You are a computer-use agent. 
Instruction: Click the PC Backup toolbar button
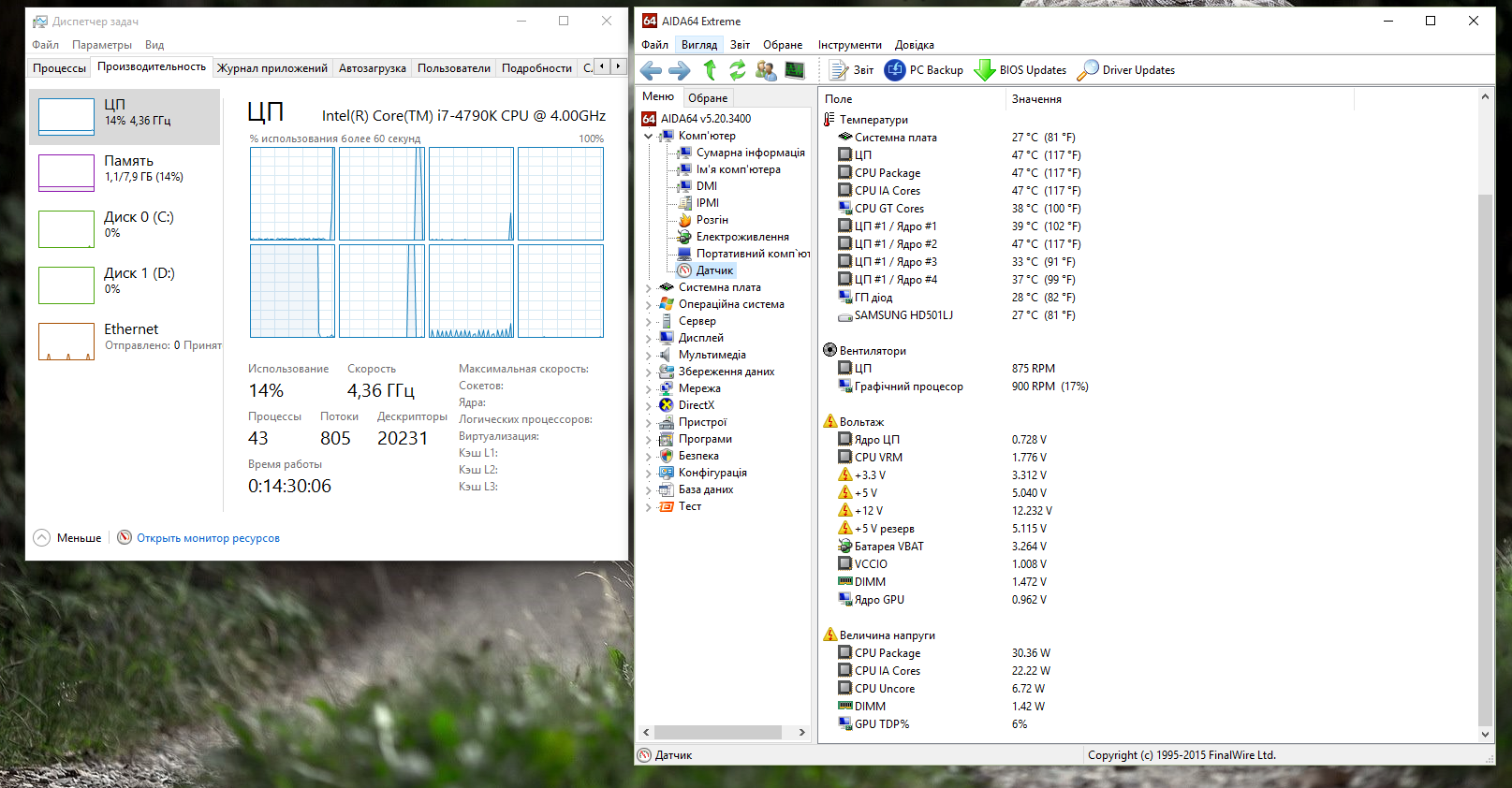click(x=923, y=70)
